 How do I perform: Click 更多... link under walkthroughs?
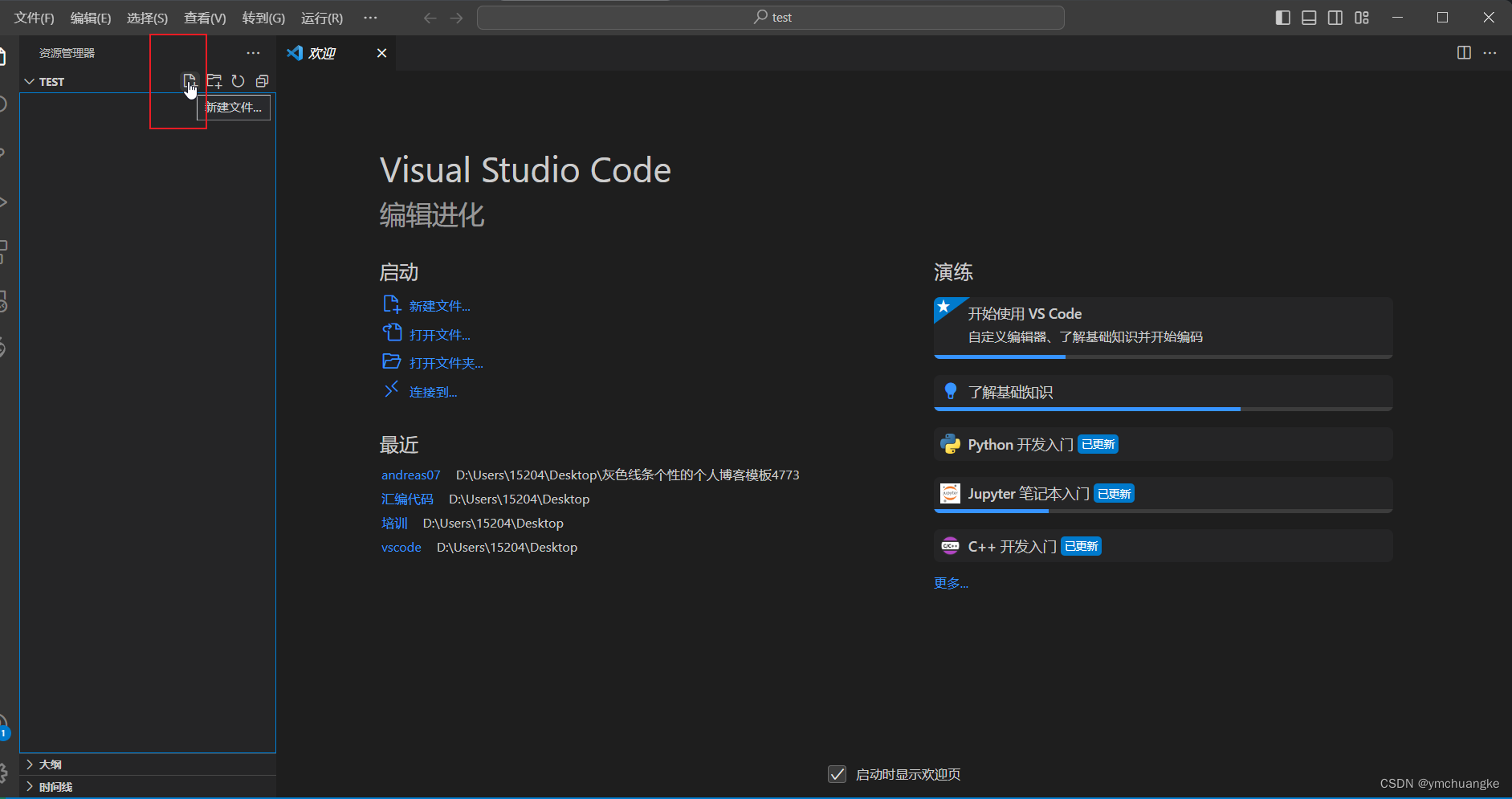tap(951, 583)
